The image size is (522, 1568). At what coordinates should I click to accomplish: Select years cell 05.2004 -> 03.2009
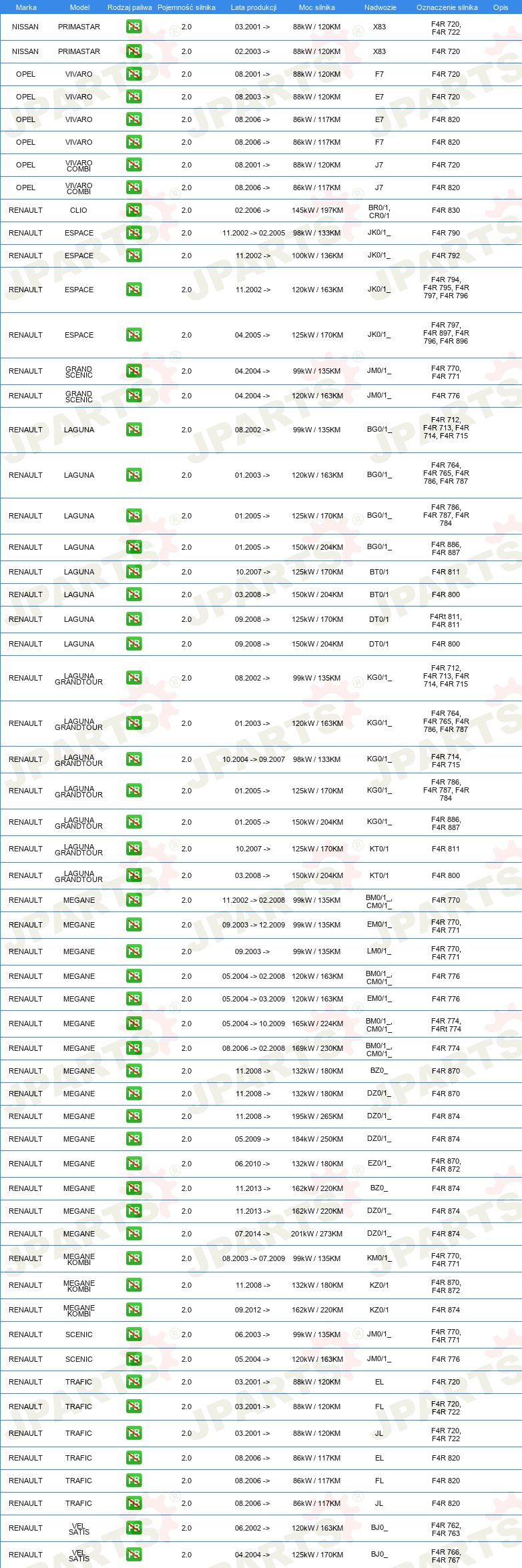click(x=254, y=999)
